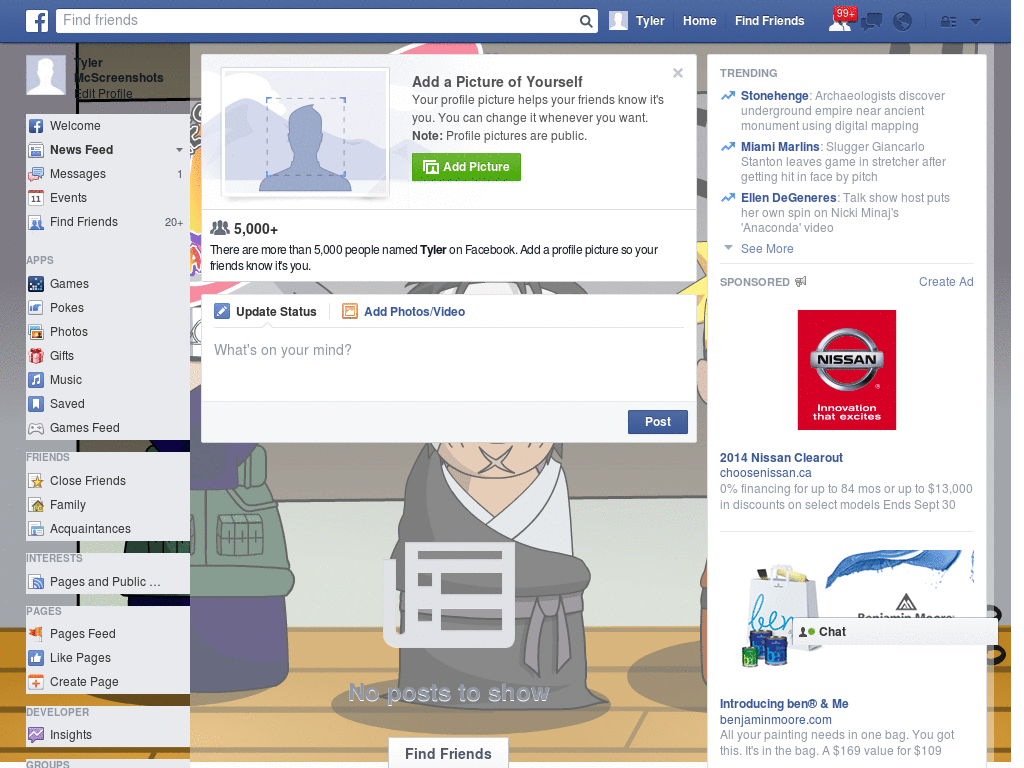Click the sponsored megaphone icon
The image size is (1024, 768).
(x=801, y=281)
